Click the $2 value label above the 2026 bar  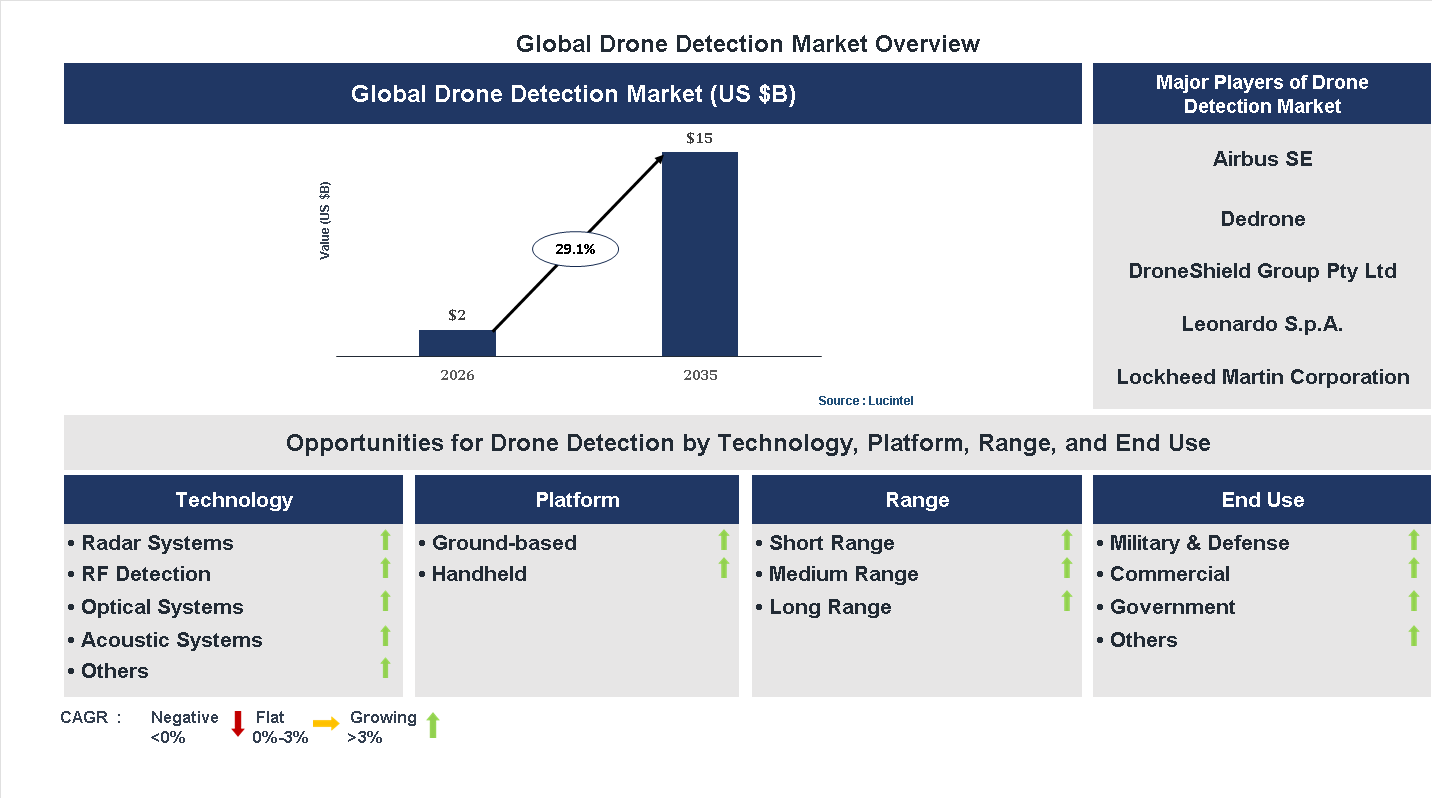pyautogui.click(x=457, y=314)
